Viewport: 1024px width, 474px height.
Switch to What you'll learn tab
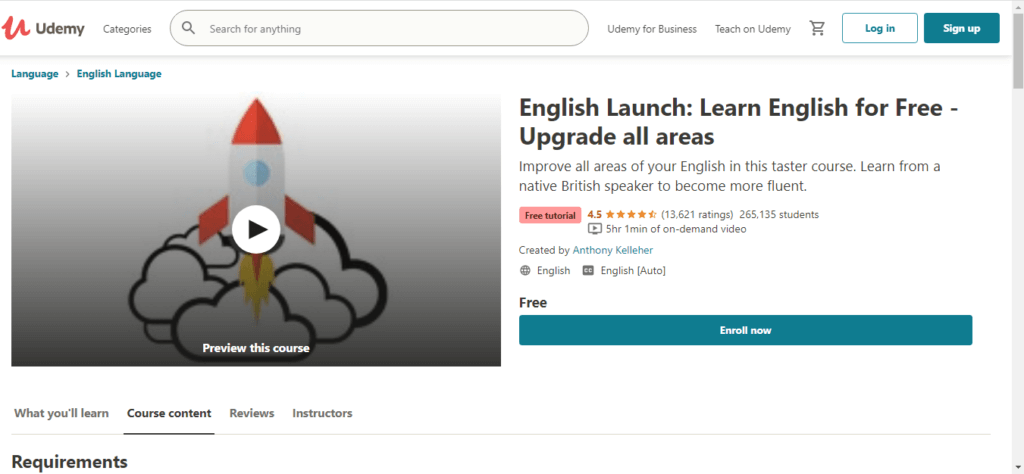(61, 413)
